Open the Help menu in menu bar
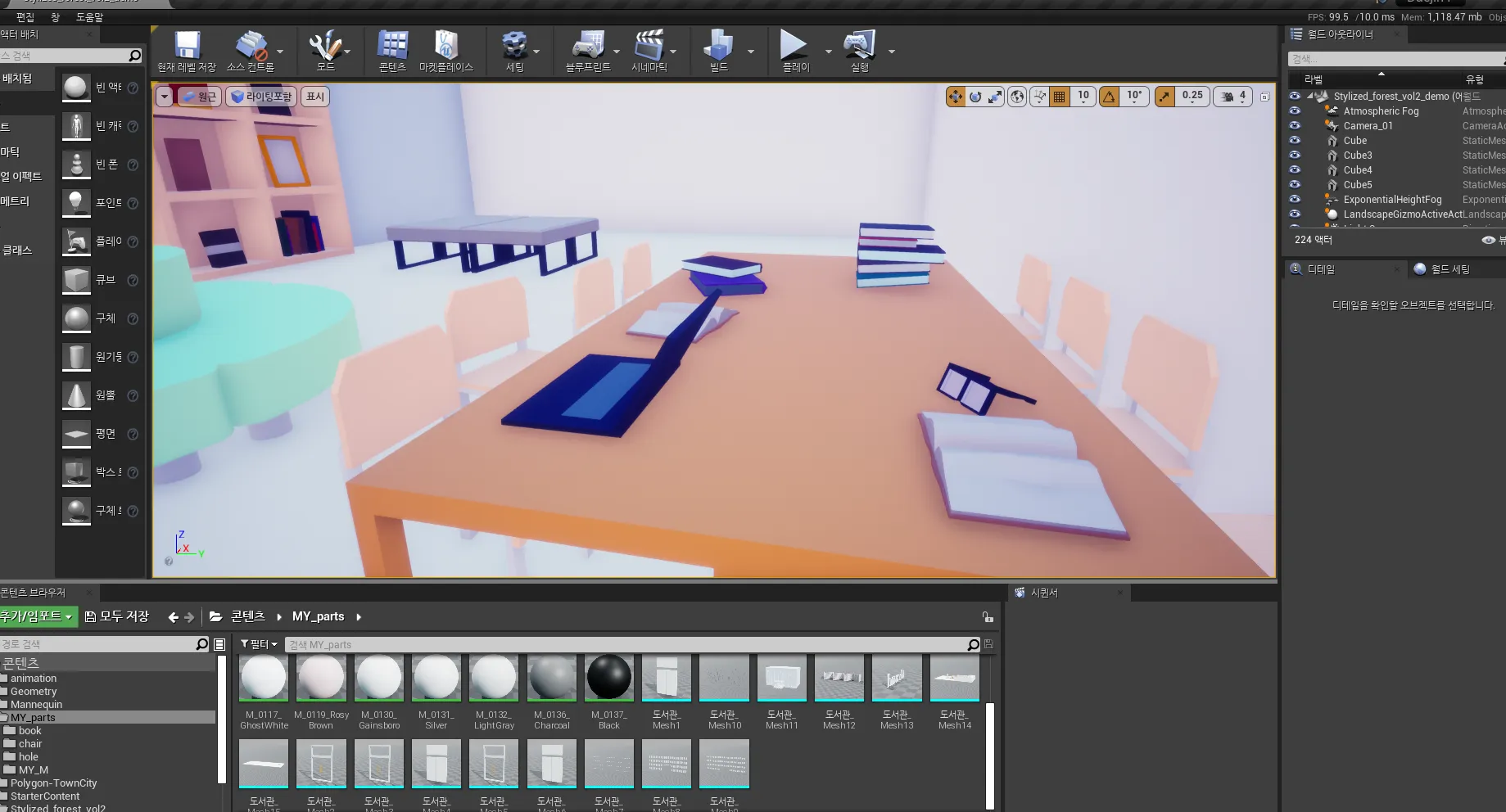Screen dimensions: 1506x812 [89, 17]
